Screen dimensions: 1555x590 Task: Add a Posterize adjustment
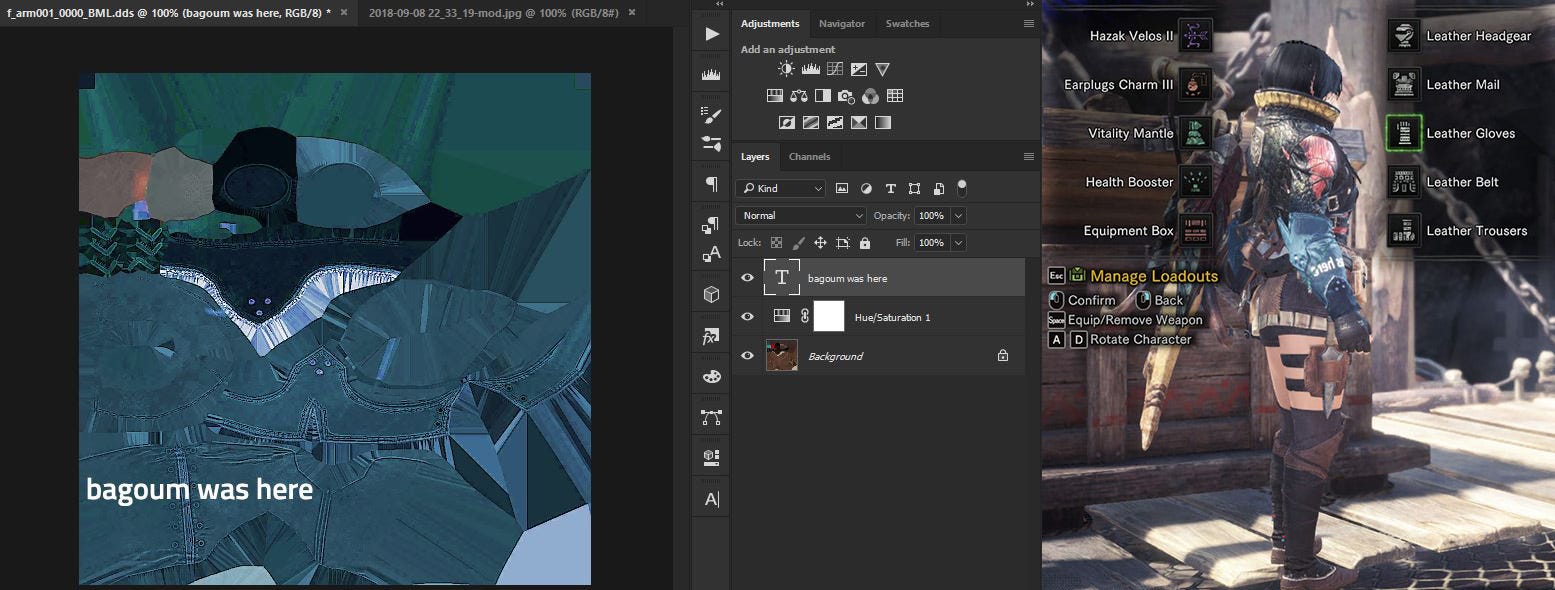[811, 123]
